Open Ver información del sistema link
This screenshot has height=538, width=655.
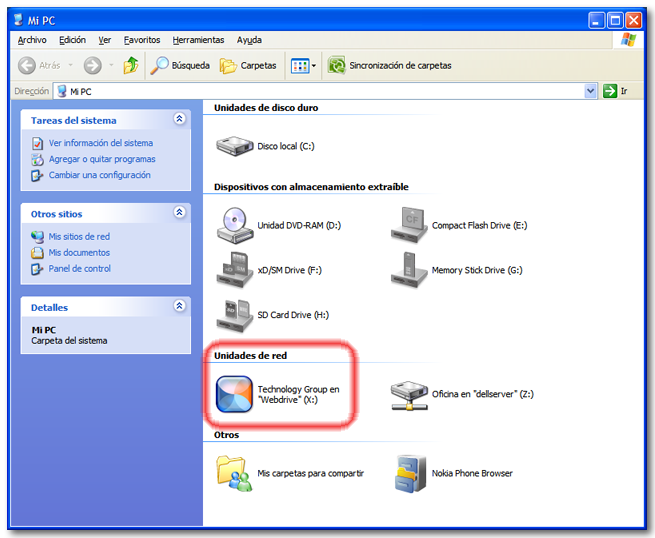click(101, 143)
